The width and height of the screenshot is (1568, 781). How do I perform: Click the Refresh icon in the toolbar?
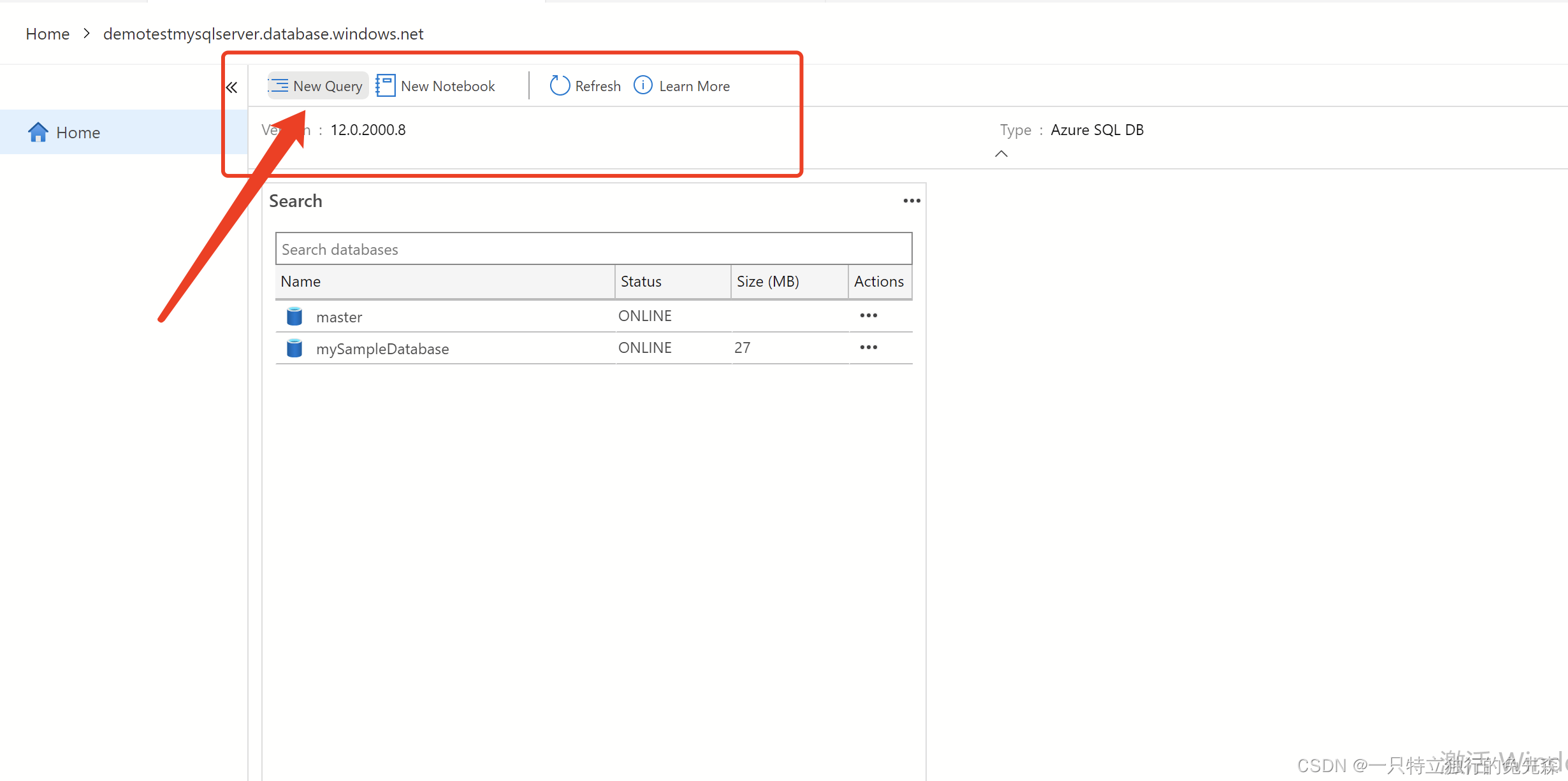tap(558, 85)
